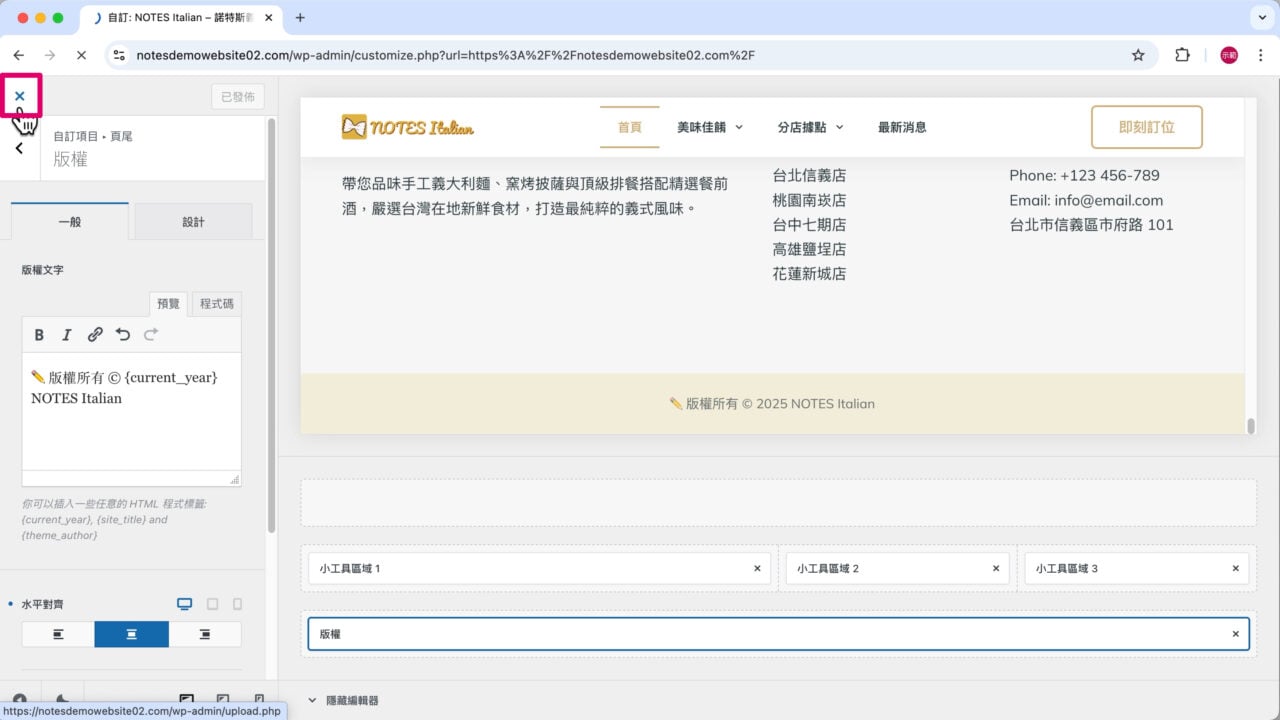The width and height of the screenshot is (1280, 720).
Task: Select right horizontal alignment
Action: [x=204, y=633]
